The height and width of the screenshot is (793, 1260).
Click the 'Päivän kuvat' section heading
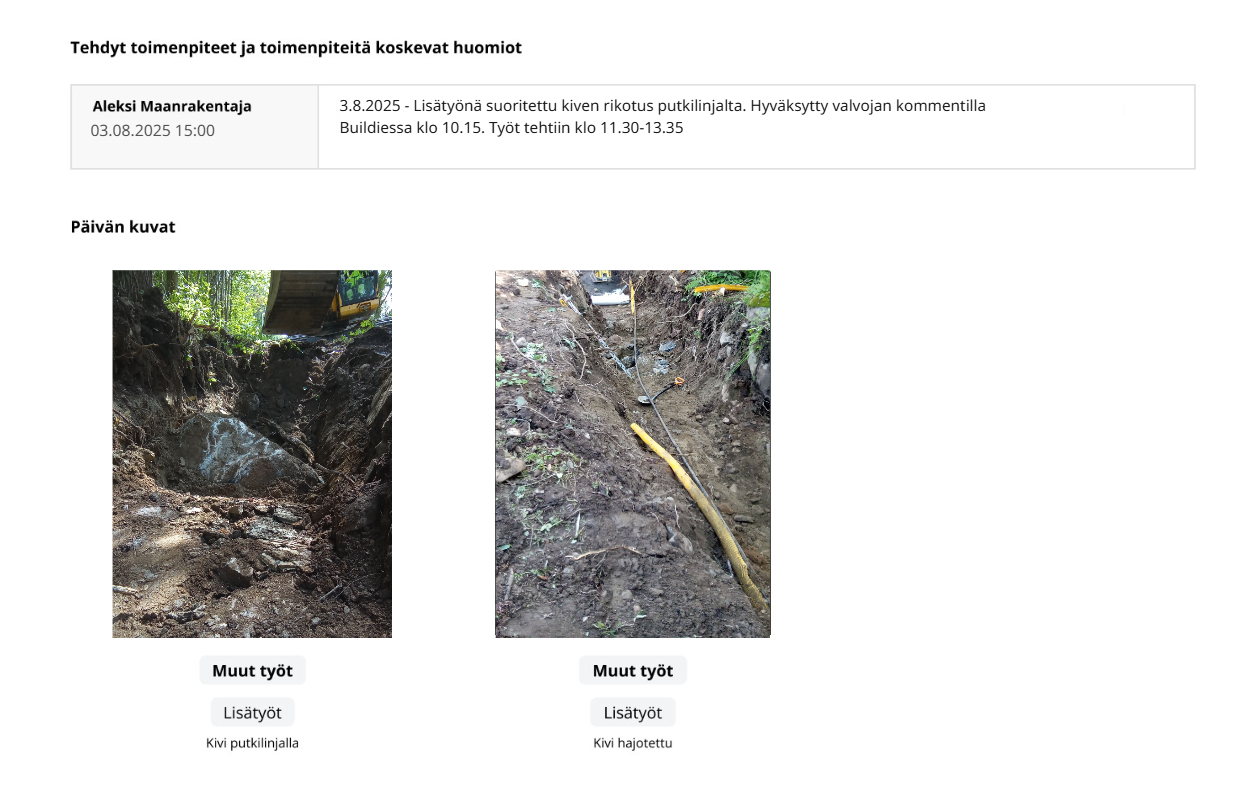(123, 227)
